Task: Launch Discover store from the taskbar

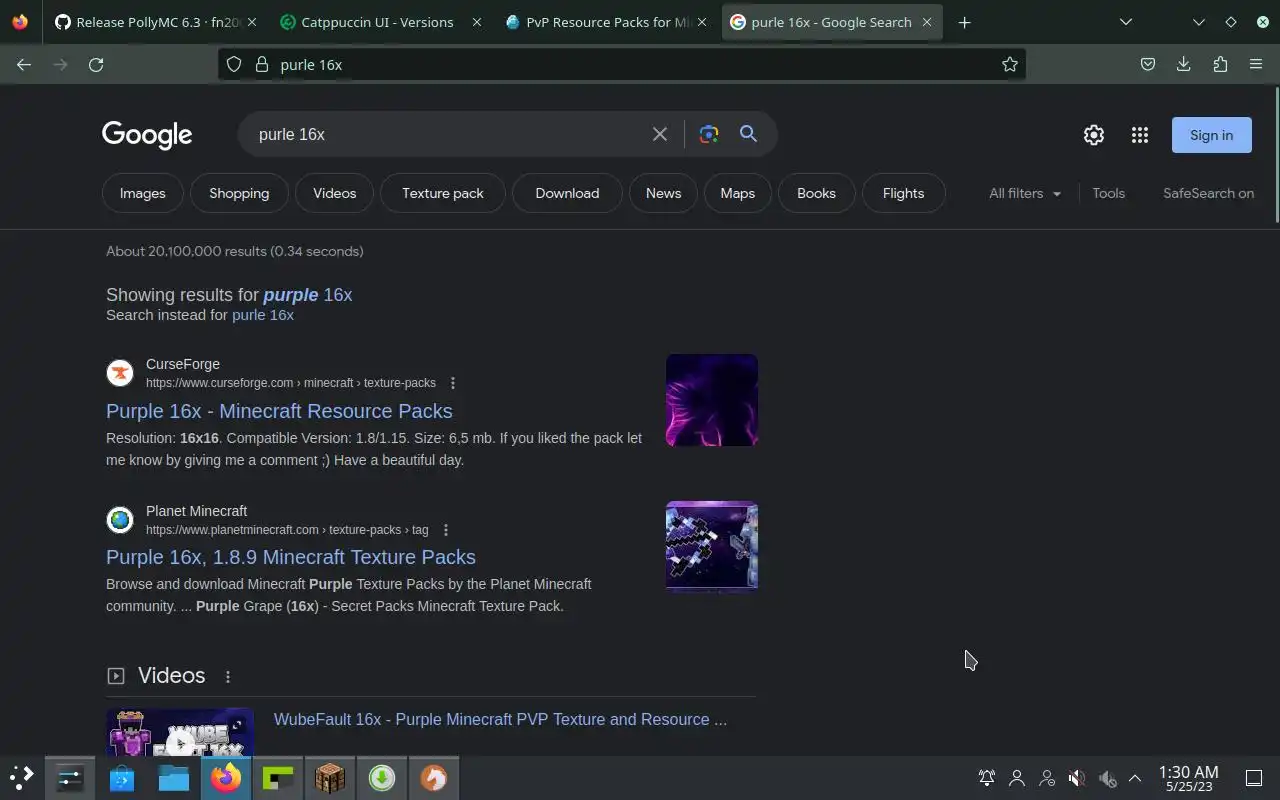Action: click(122, 778)
